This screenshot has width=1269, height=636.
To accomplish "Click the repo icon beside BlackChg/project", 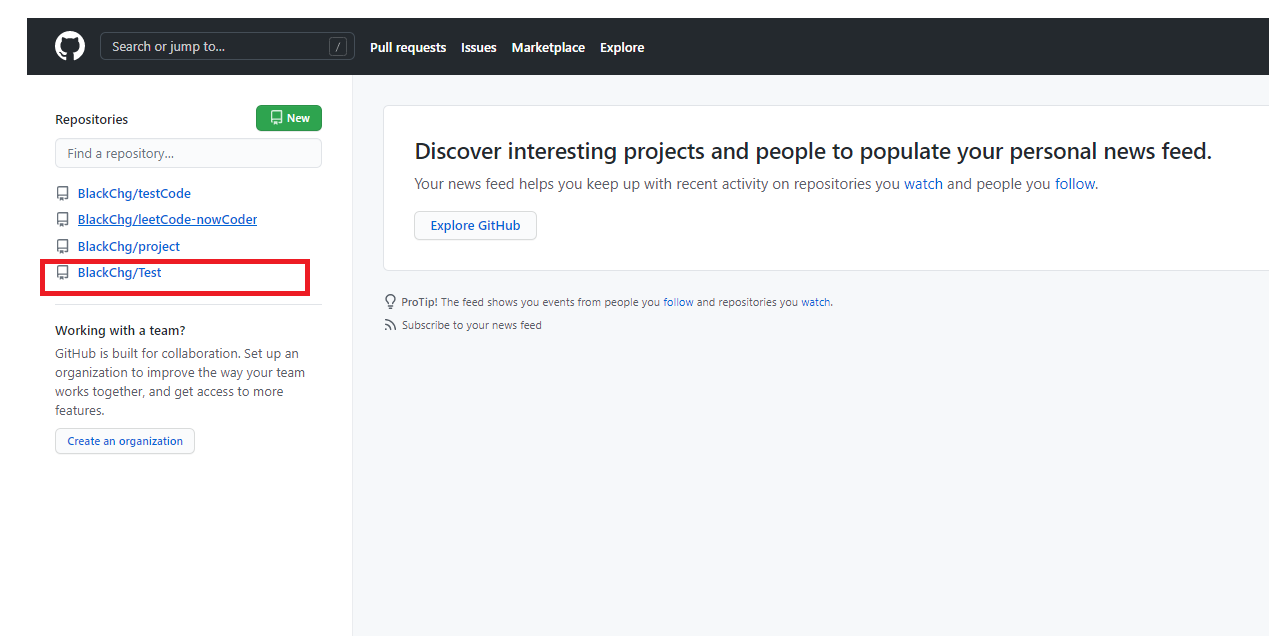I will click(x=63, y=246).
